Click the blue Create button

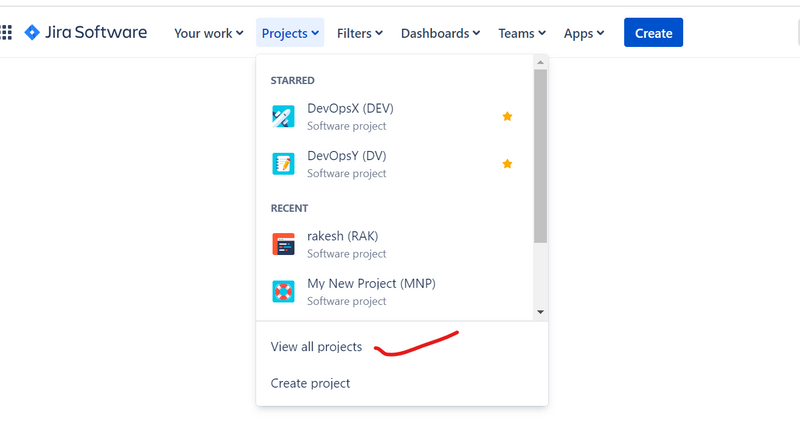(x=653, y=33)
